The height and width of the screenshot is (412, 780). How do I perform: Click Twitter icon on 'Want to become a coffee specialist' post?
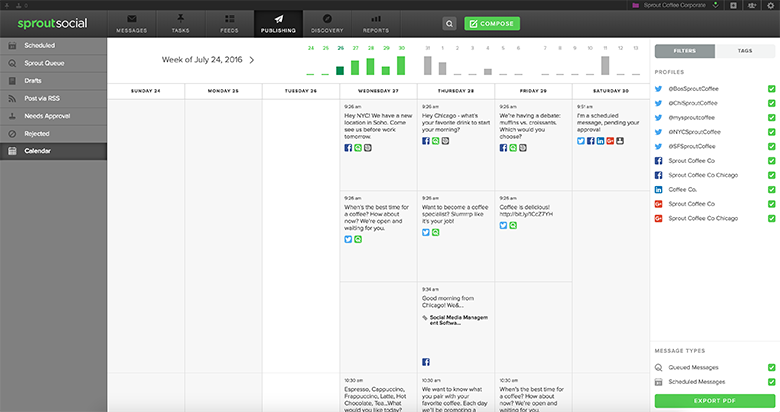tap(426, 232)
